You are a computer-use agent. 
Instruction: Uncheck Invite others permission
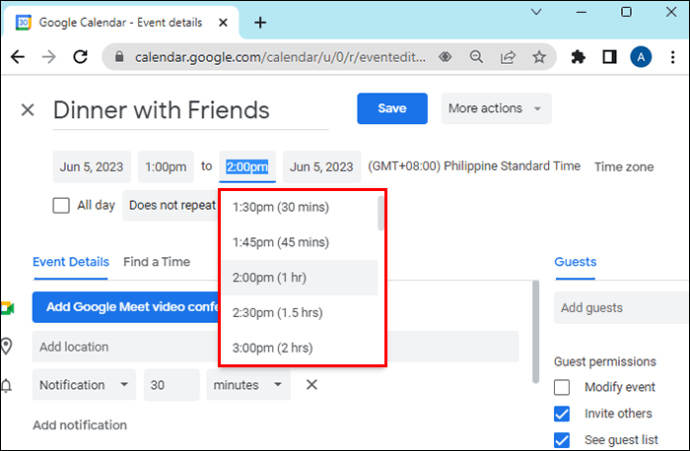pos(563,413)
